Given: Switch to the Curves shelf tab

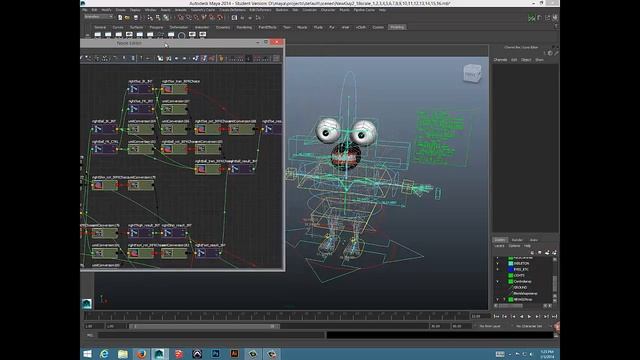Looking at the screenshot, I should (x=118, y=27).
